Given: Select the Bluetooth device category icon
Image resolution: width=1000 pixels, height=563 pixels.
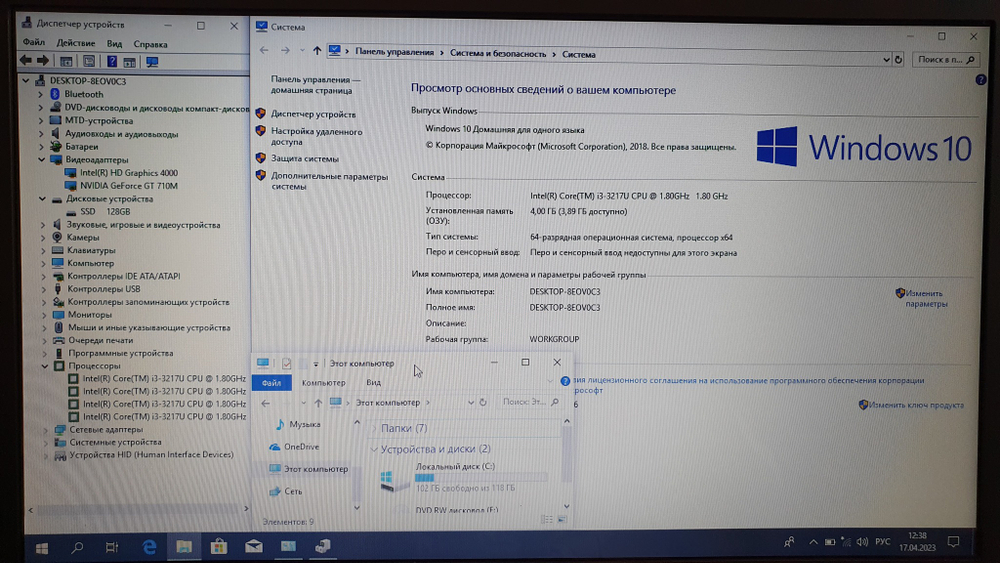Looking at the screenshot, I should tap(55, 94).
